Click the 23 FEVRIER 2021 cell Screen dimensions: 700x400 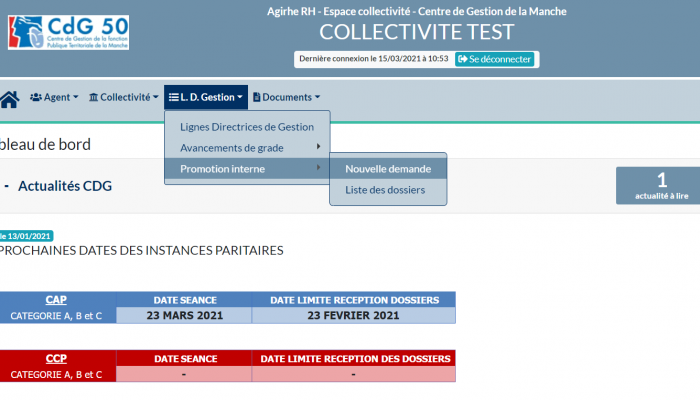(x=354, y=316)
